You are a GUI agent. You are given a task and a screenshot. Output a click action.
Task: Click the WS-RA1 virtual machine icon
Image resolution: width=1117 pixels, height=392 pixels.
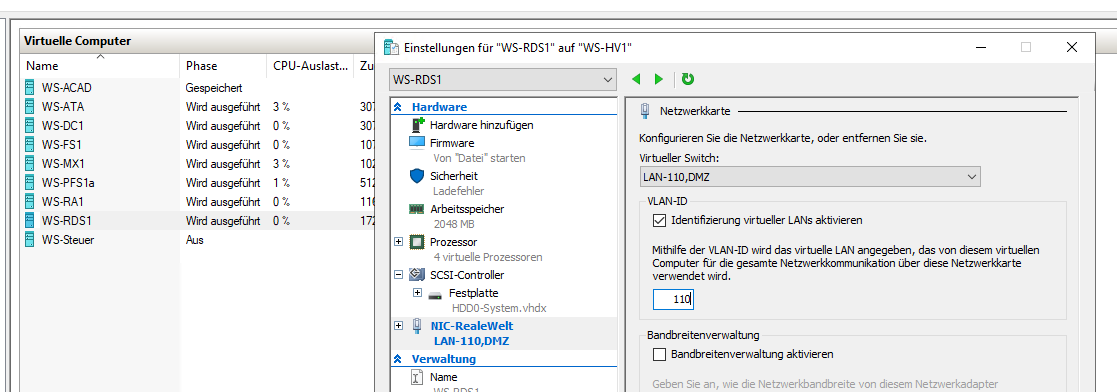[30, 202]
